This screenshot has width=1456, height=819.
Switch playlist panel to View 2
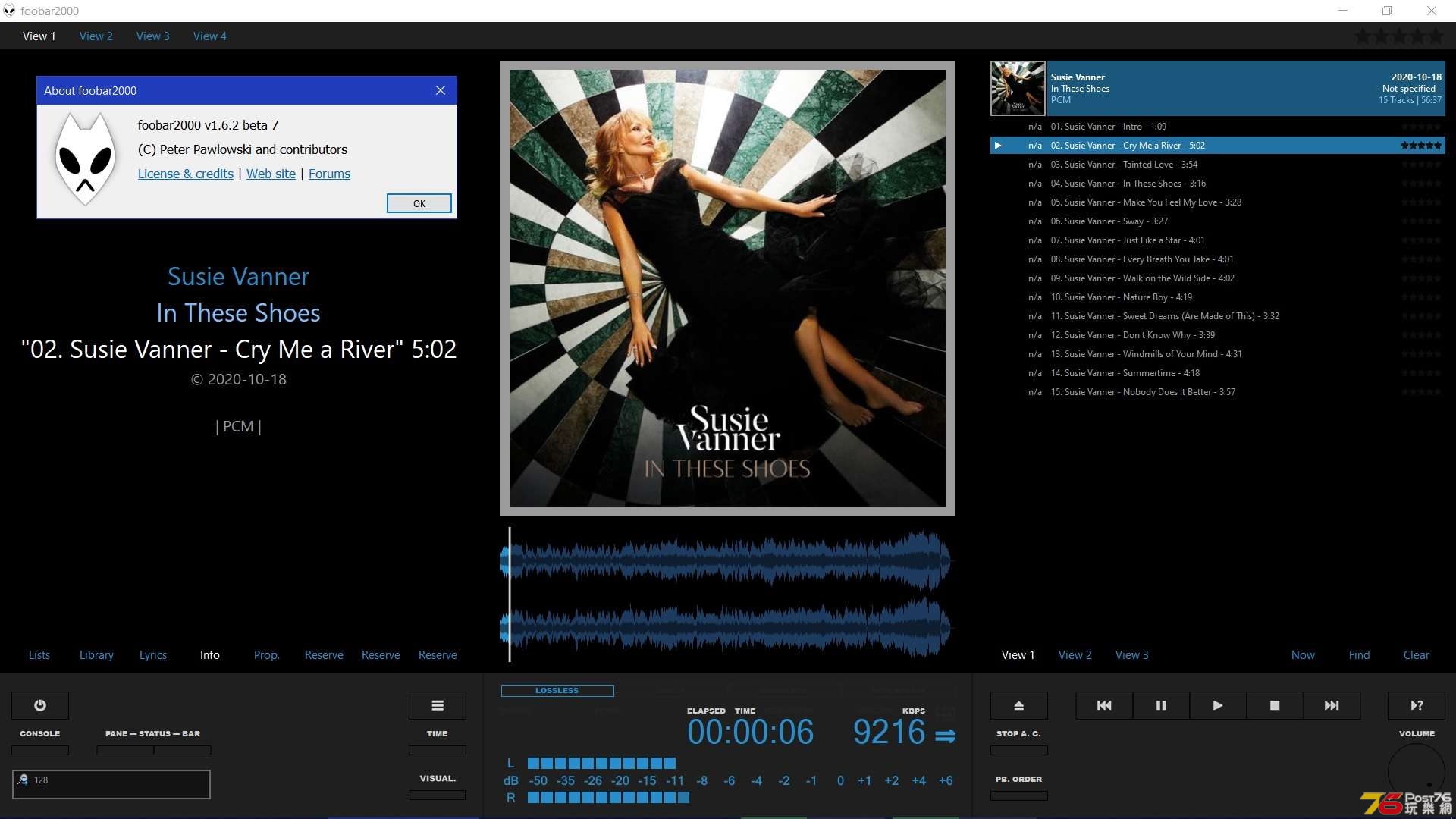1075,655
